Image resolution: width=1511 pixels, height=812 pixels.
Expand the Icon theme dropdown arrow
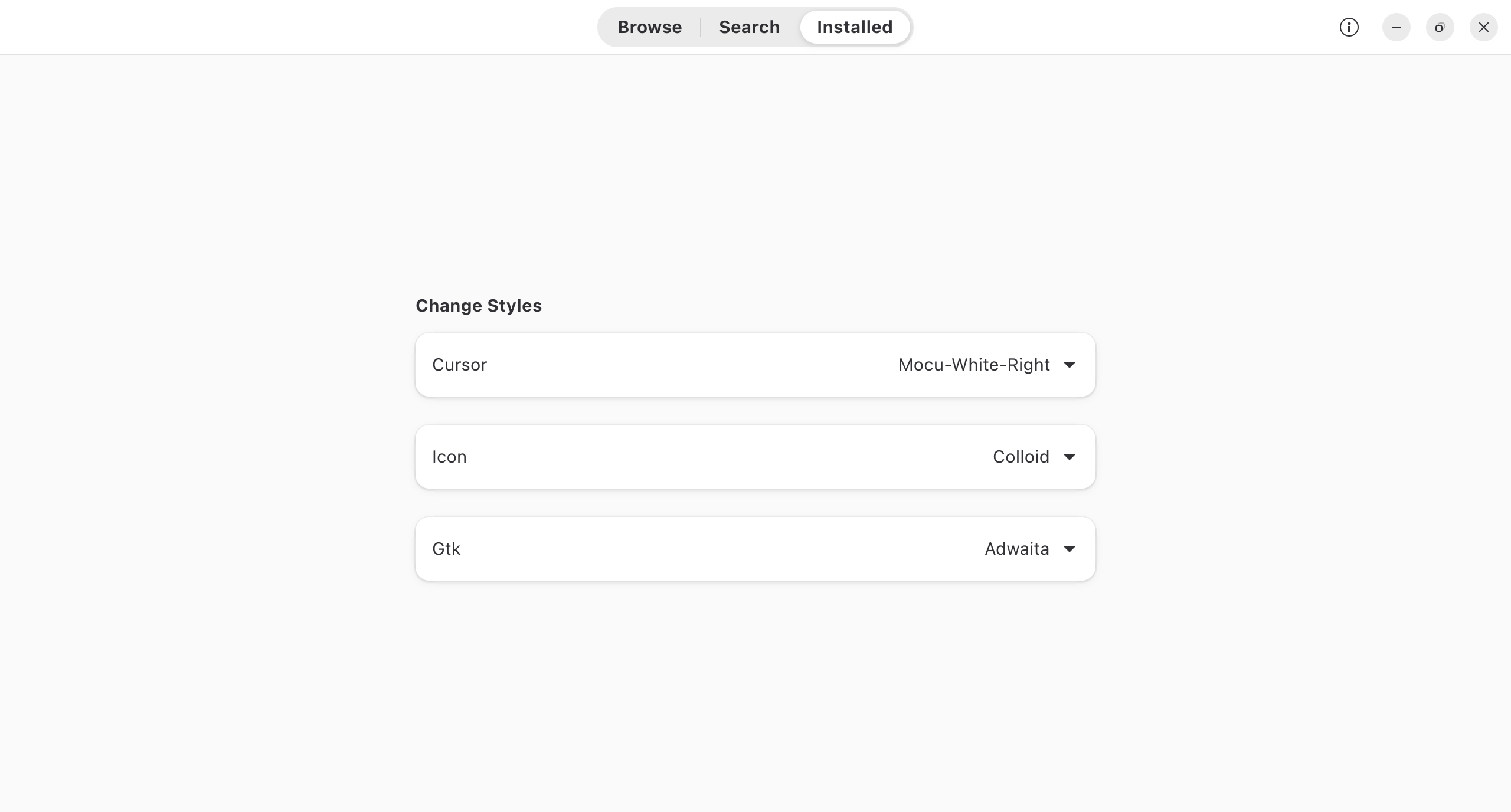pyautogui.click(x=1069, y=457)
